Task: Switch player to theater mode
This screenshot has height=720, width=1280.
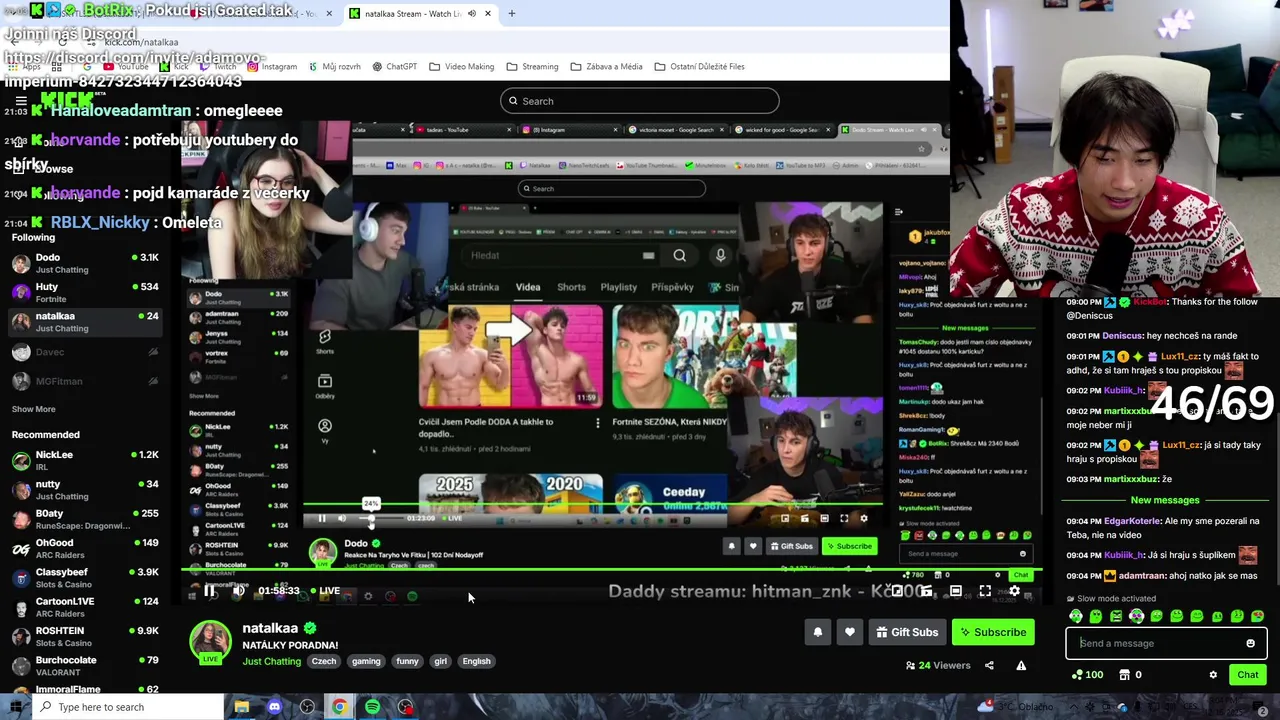Action: [x=956, y=591]
